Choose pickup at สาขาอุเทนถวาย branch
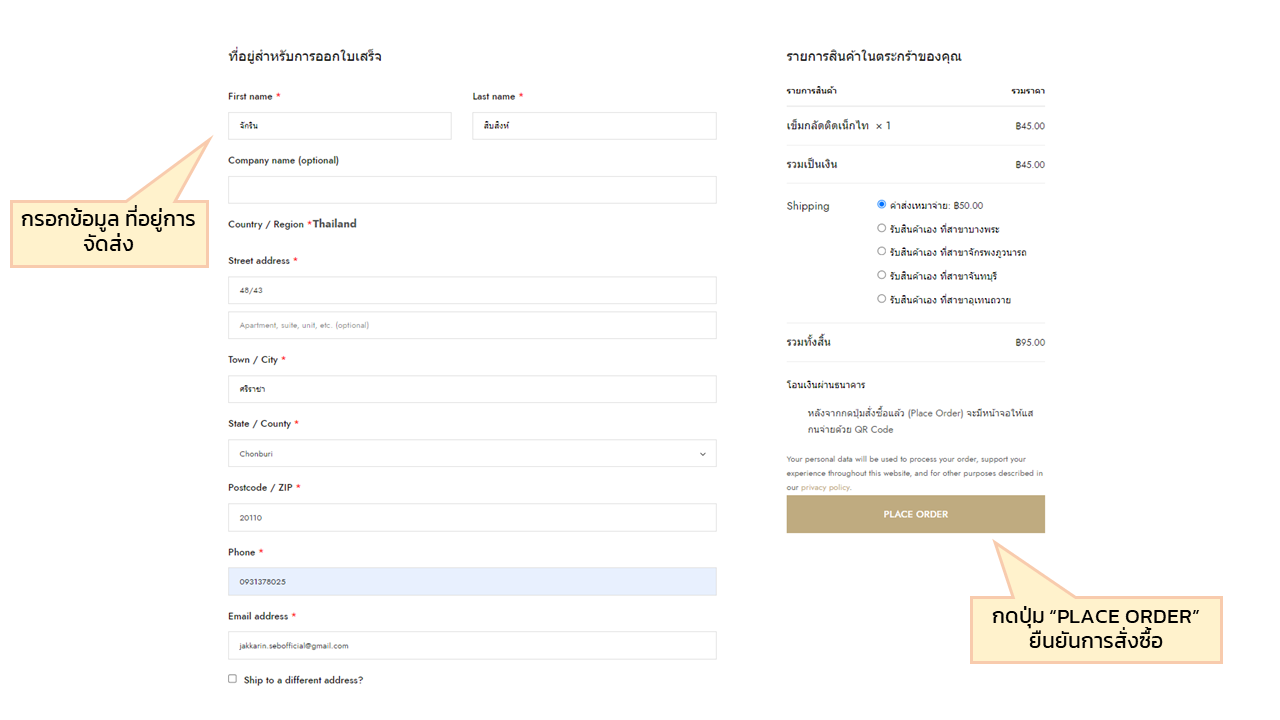Image resolution: width=1280 pixels, height=720 pixels. click(x=881, y=298)
